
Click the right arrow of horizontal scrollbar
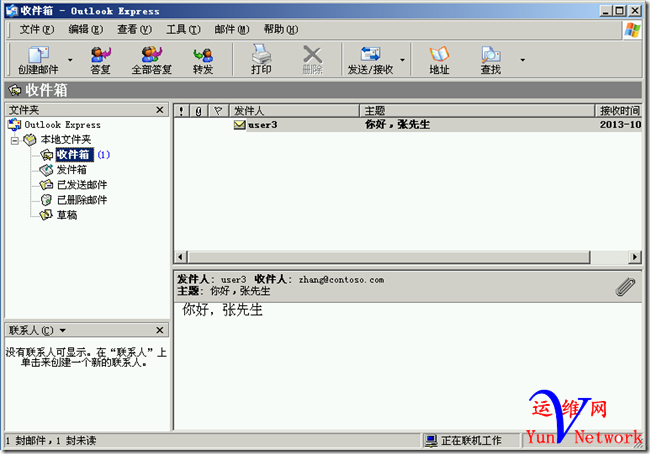pyautogui.click(x=635, y=257)
